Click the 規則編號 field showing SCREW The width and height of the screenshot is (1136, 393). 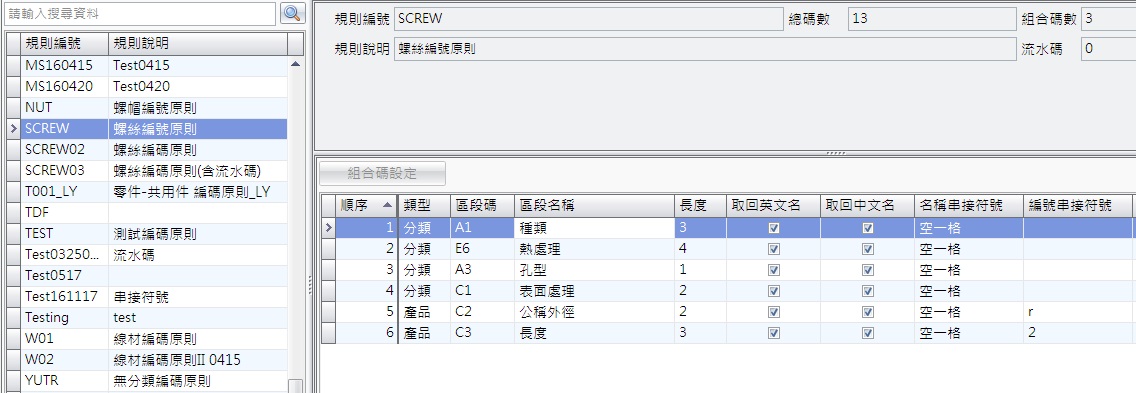click(x=588, y=19)
